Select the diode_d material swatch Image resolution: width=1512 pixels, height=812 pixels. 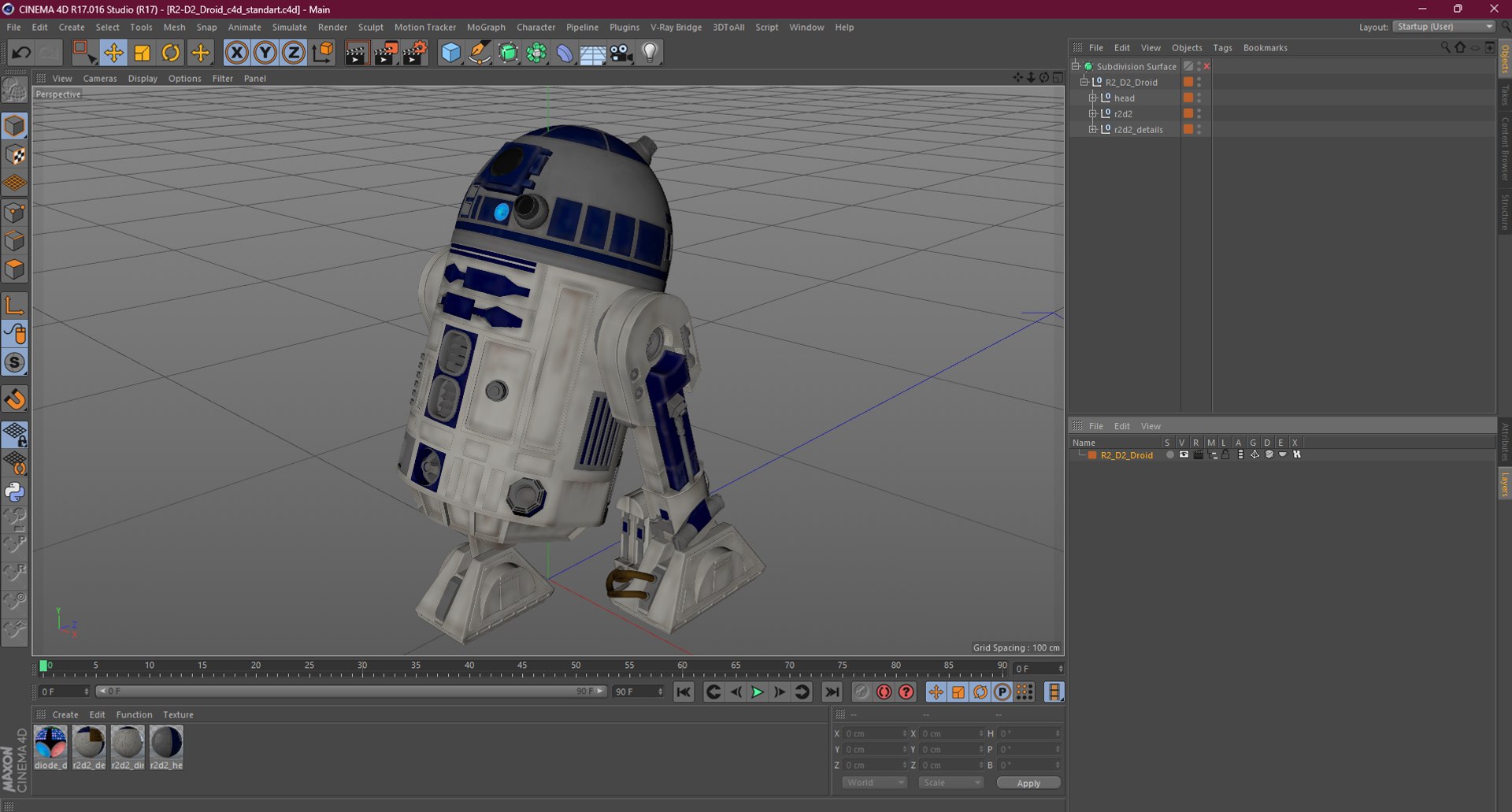click(50, 747)
